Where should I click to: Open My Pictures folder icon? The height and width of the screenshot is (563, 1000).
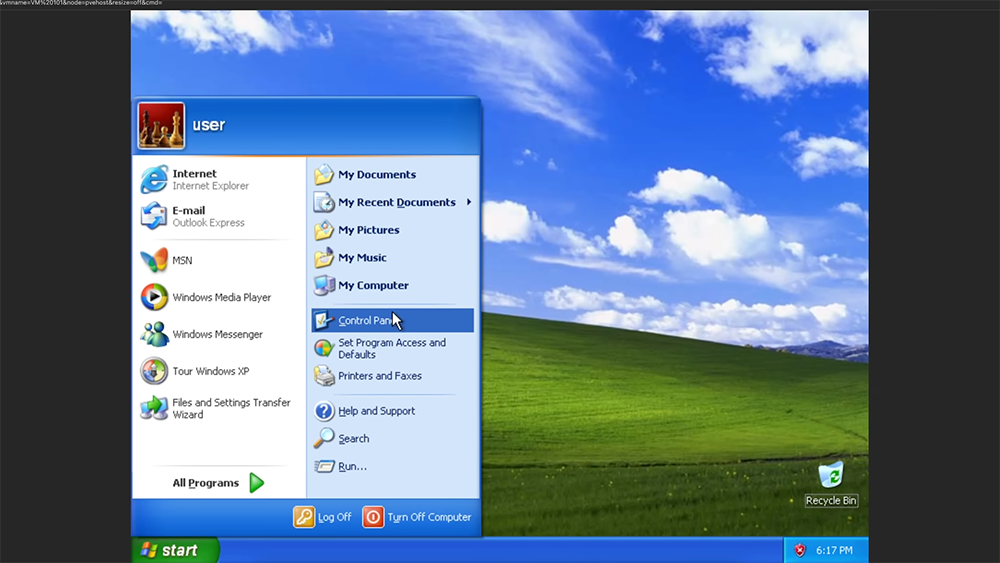pos(324,230)
